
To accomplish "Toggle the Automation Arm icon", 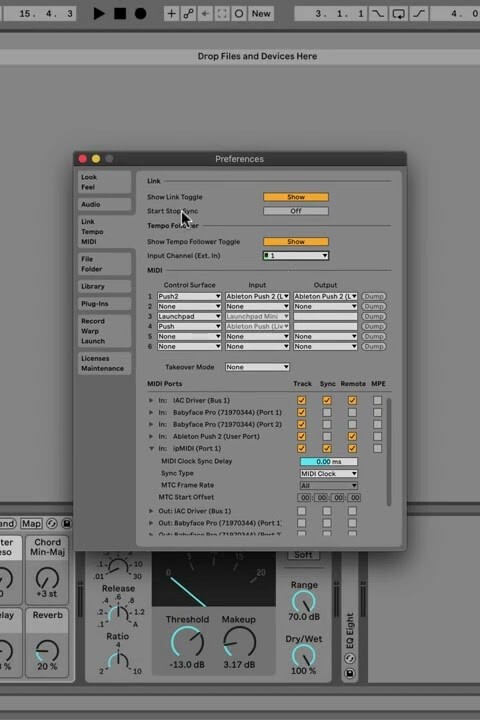I will [x=188, y=14].
